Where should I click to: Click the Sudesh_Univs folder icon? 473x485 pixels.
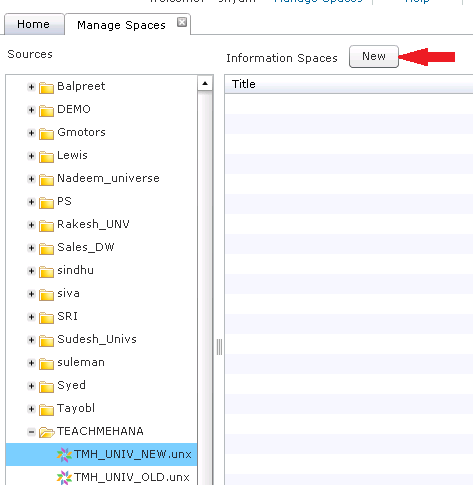[46, 340]
